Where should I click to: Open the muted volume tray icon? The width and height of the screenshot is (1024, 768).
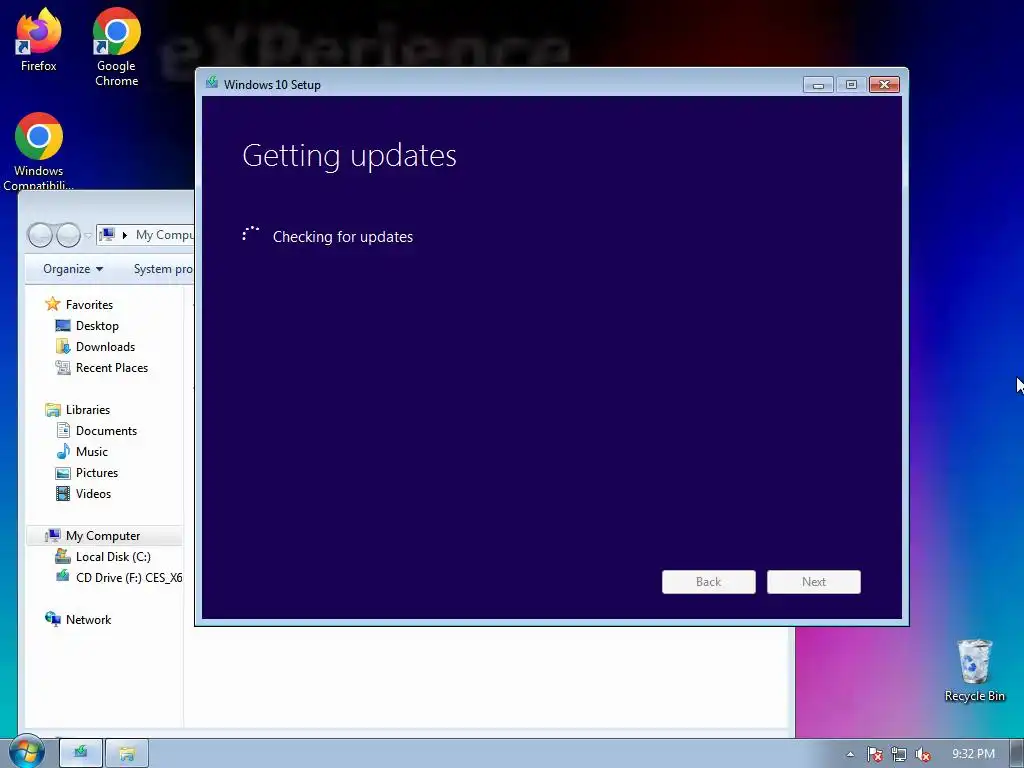pyautogui.click(x=922, y=754)
